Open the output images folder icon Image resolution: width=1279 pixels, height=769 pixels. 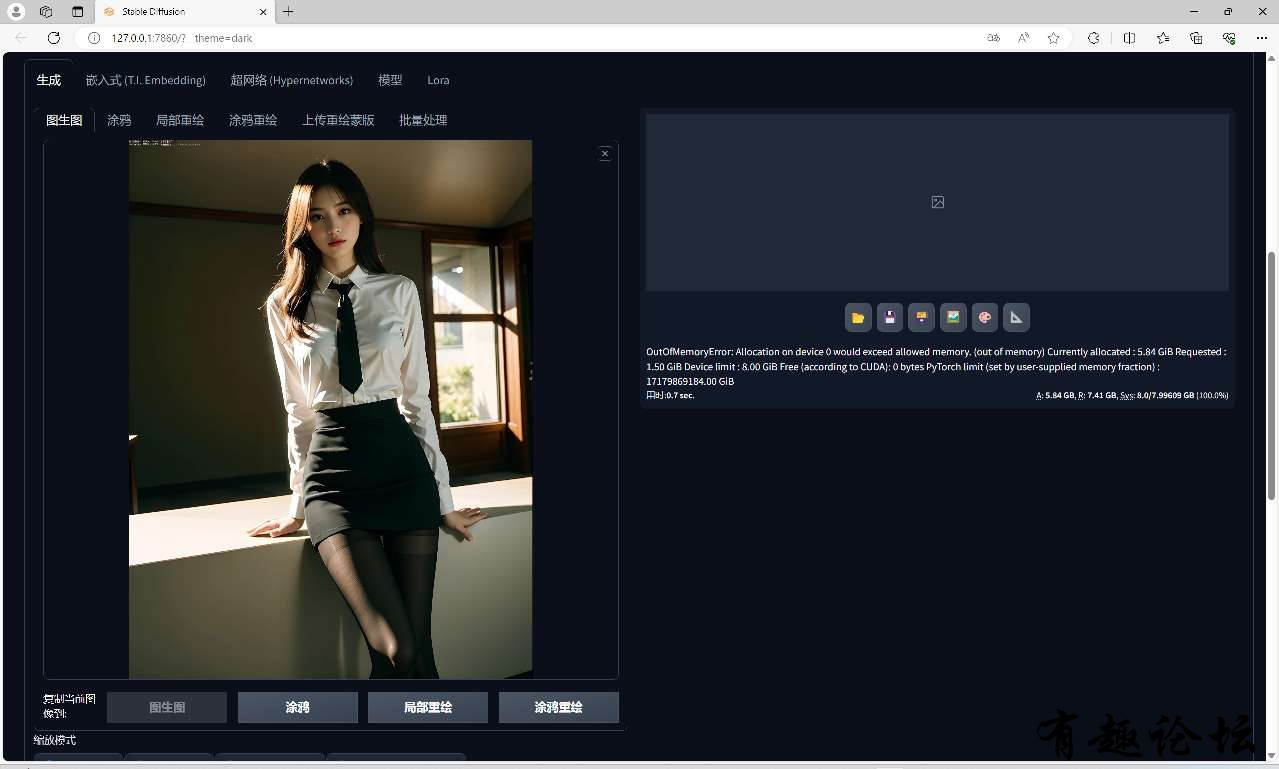[858, 318]
